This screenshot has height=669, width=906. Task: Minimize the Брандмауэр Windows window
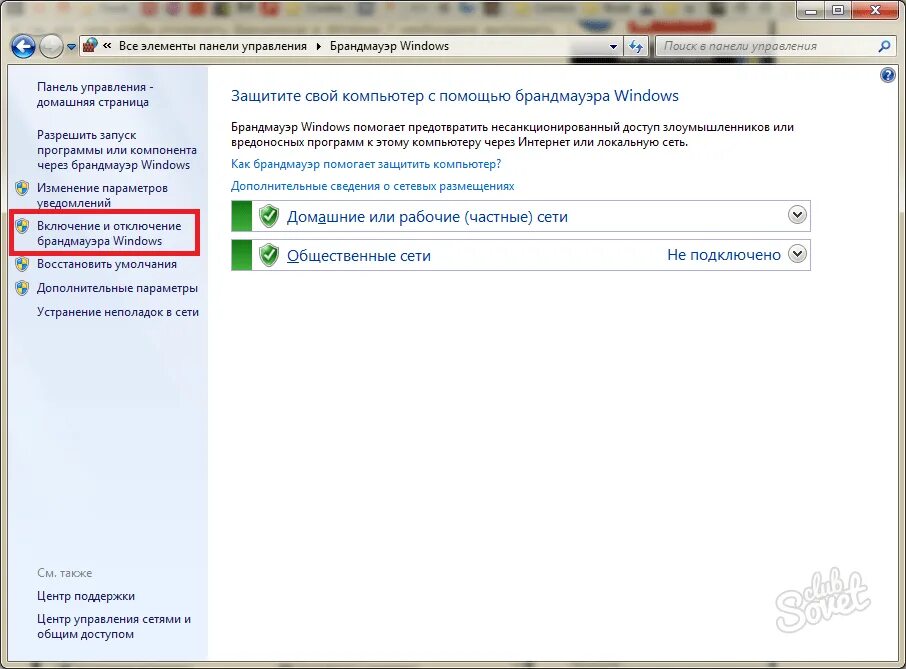[811, 10]
